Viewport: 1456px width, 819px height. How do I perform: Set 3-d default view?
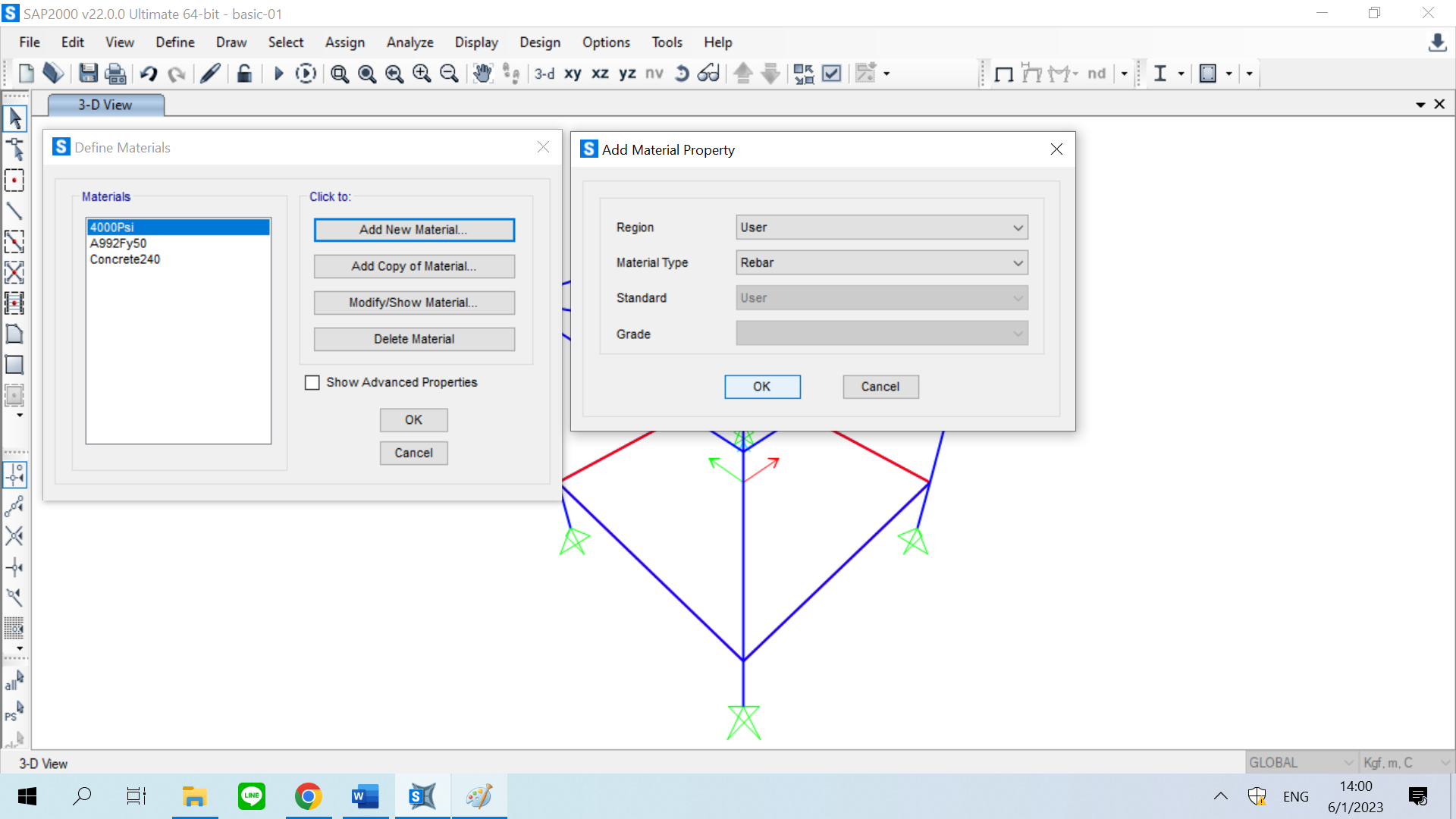(544, 74)
